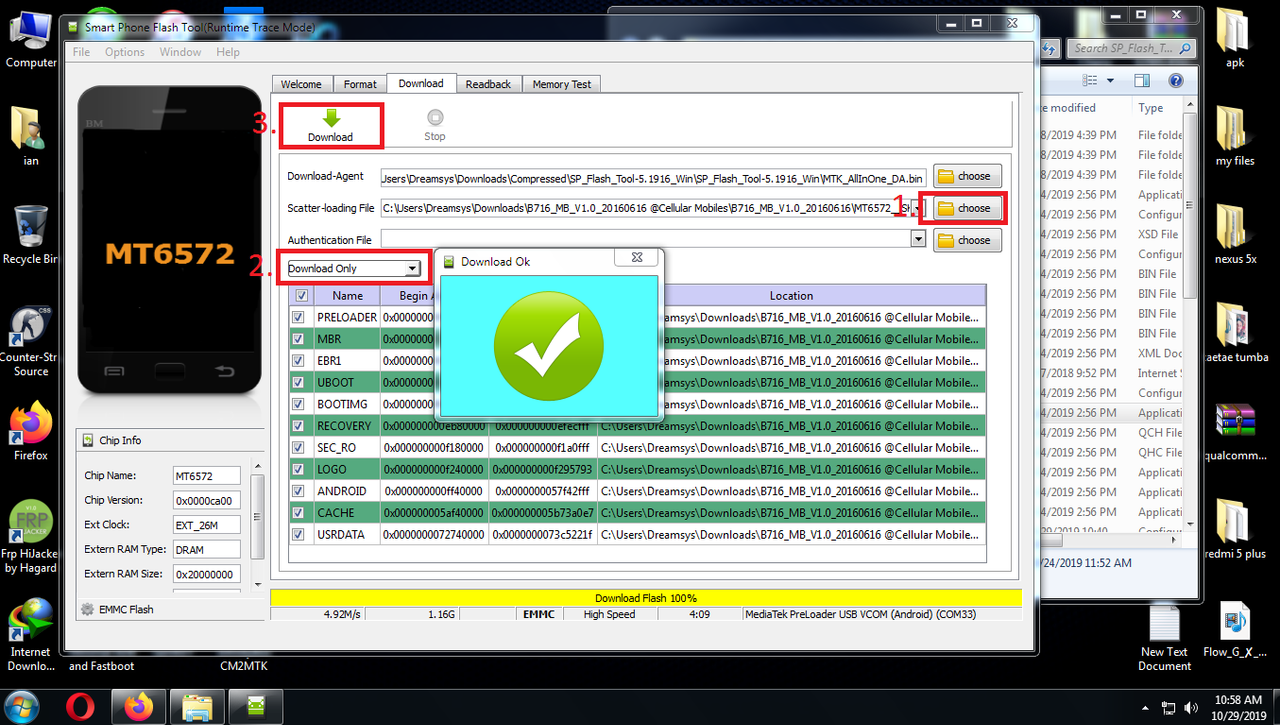Screen dimensions: 1280x725
Task: Click the phone image menu button icon
Action: (x=115, y=372)
